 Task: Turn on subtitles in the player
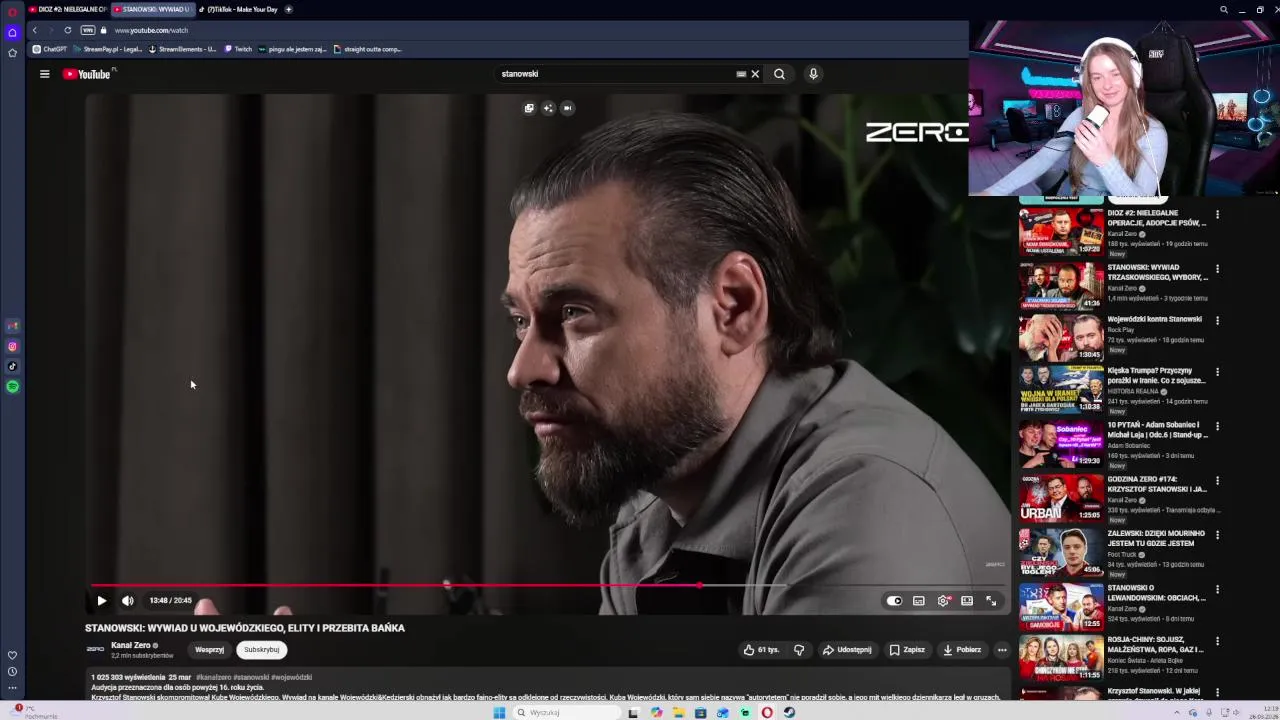click(919, 601)
